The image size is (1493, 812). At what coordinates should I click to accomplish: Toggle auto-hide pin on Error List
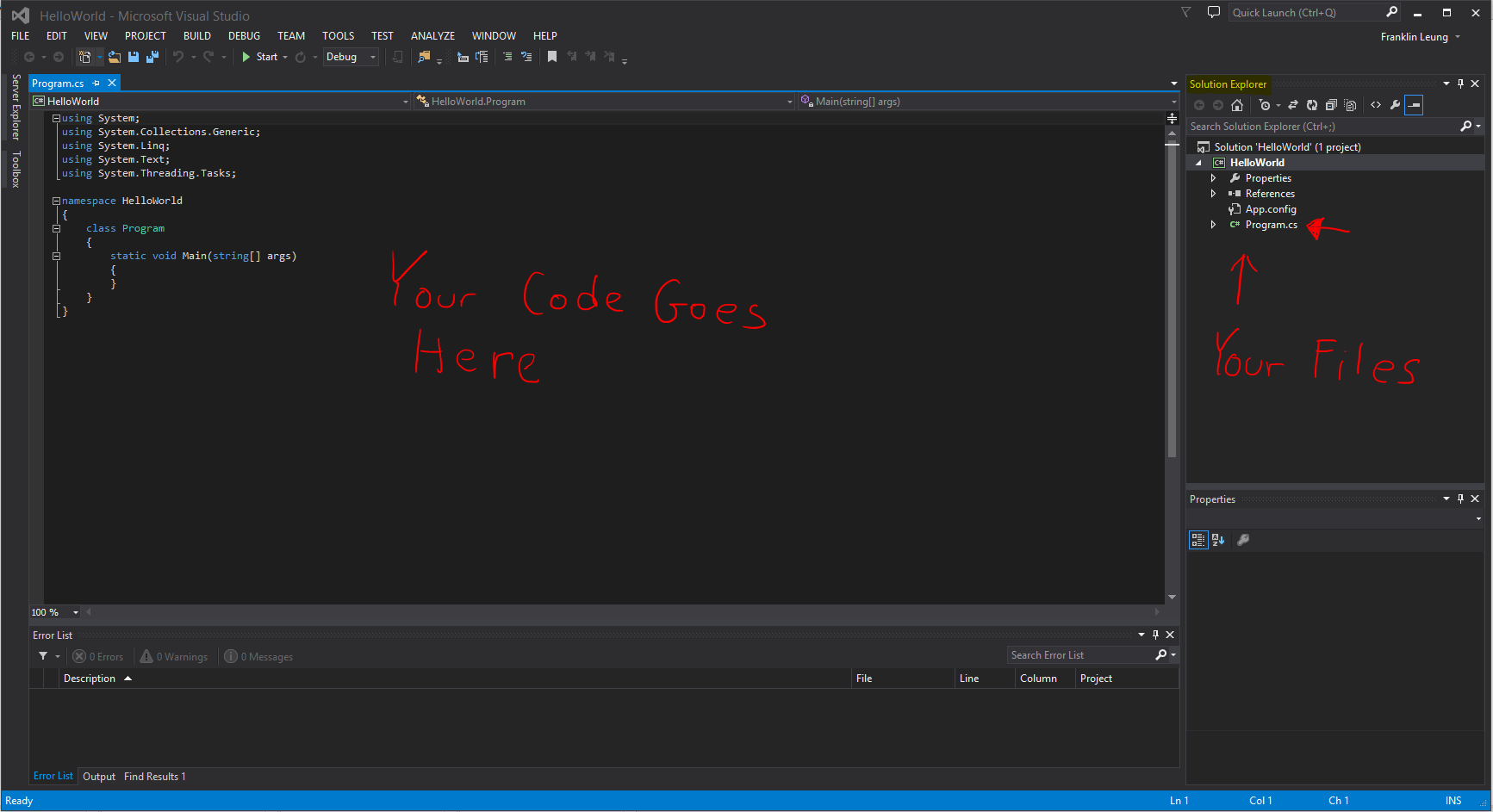tap(1155, 635)
